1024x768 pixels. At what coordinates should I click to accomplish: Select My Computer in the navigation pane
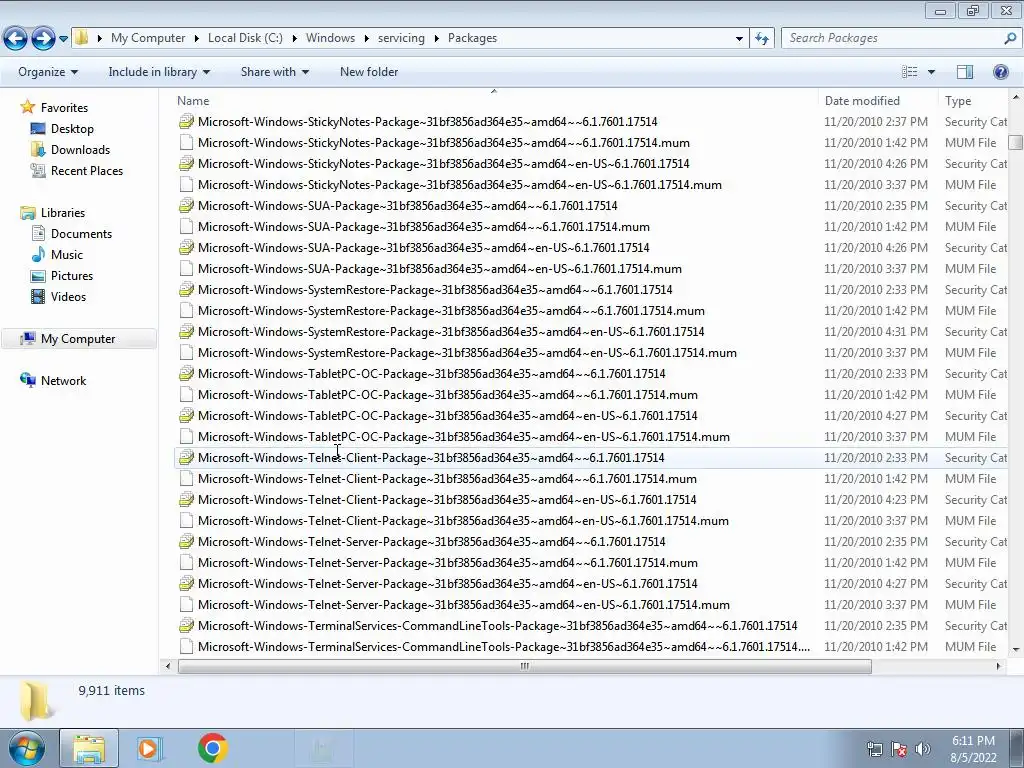(79, 338)
